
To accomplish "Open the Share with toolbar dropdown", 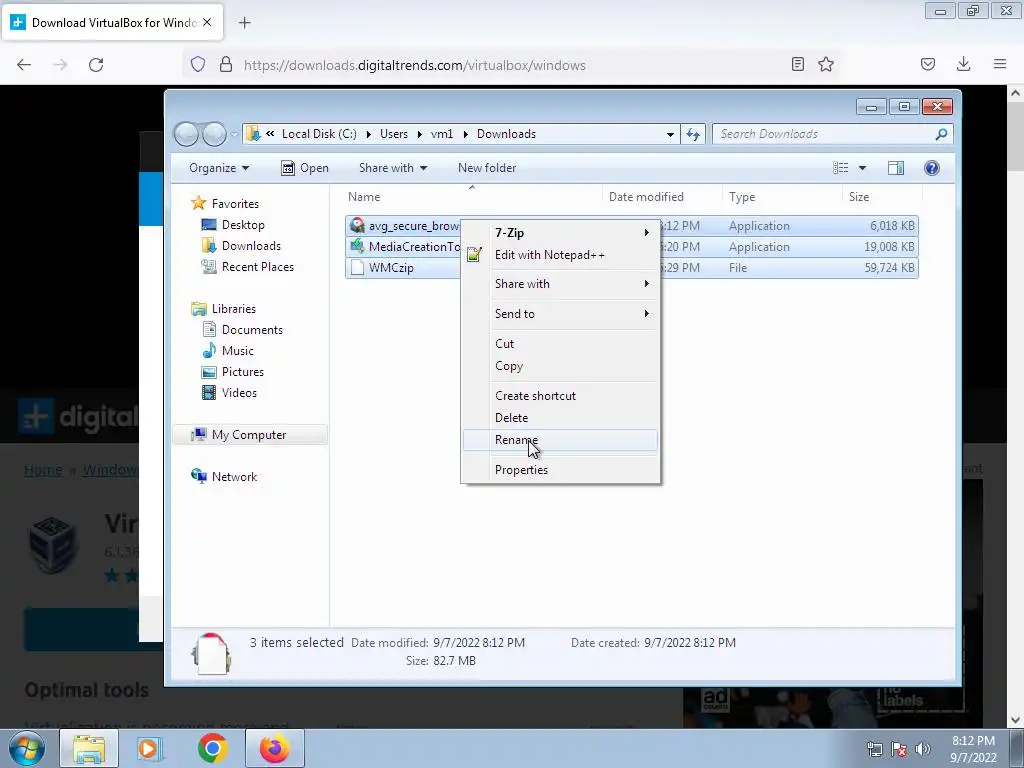I will click(392, 168).
